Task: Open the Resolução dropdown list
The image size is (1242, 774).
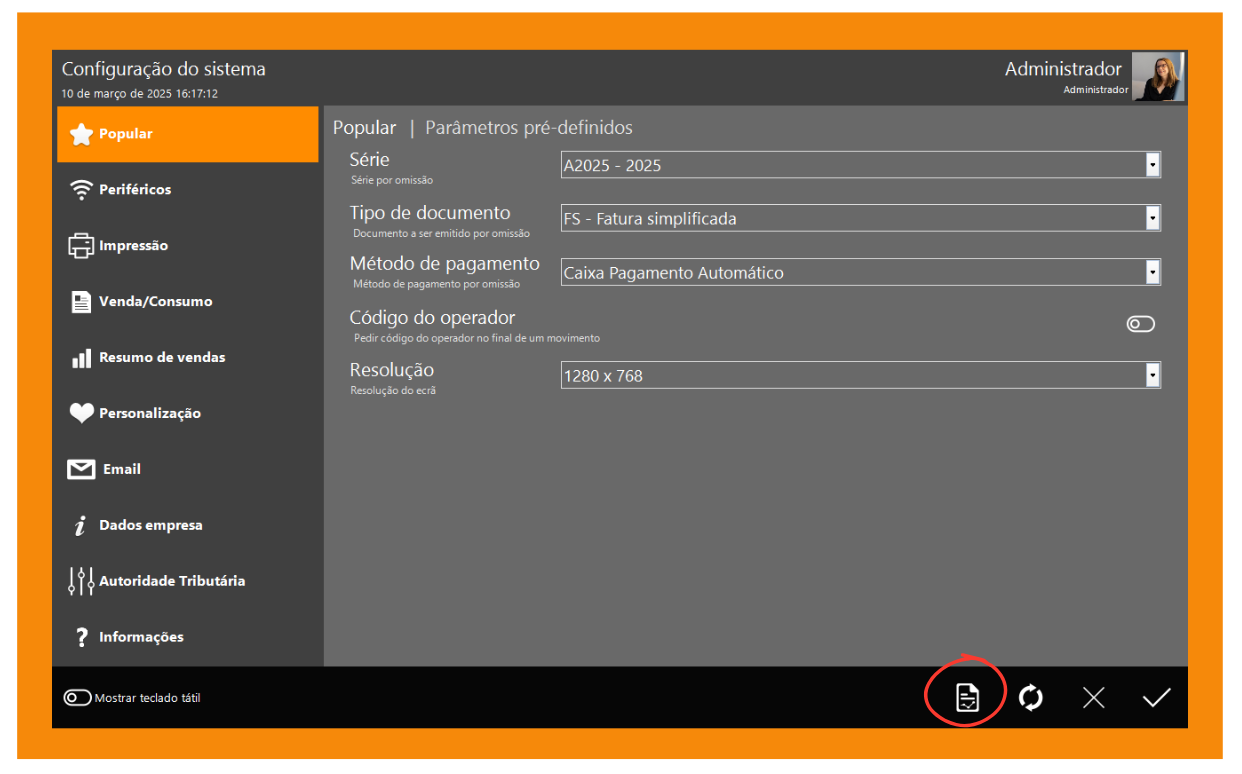Action: tap(1152, 375)
